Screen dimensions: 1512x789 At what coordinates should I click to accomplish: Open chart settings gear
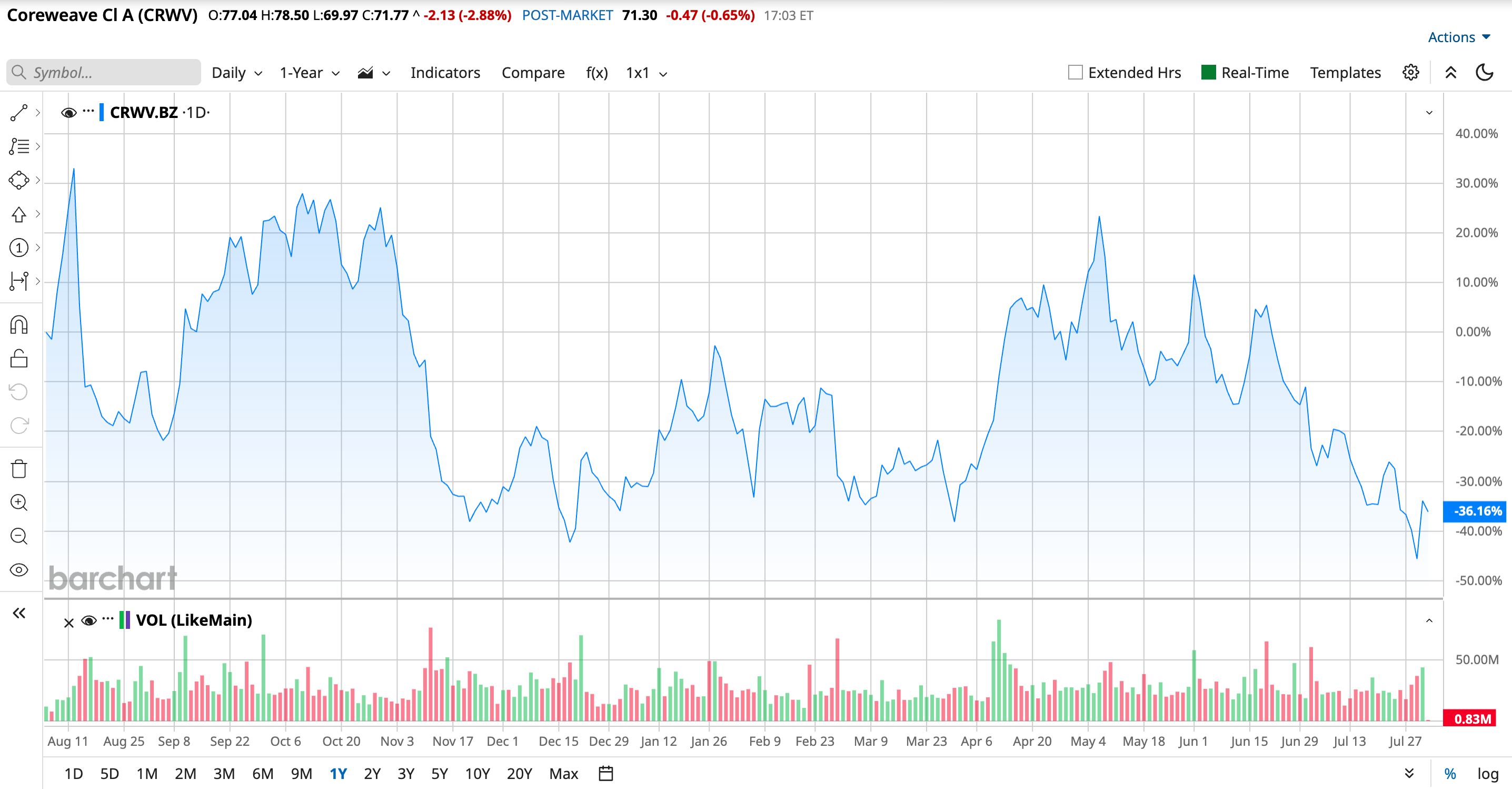1411,72
